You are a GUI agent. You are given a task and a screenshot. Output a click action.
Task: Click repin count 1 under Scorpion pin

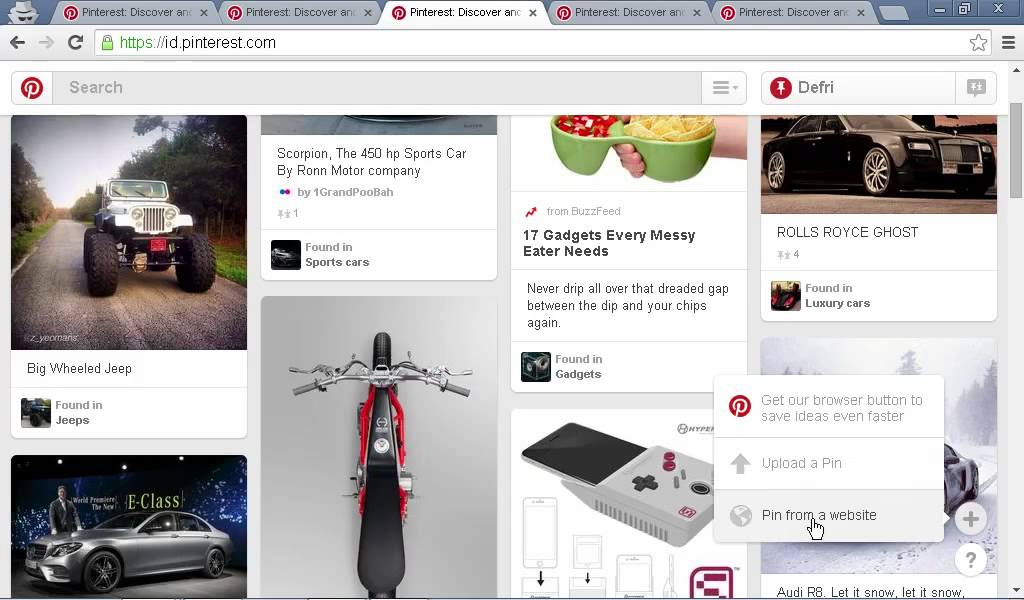(x=287, y=213)
